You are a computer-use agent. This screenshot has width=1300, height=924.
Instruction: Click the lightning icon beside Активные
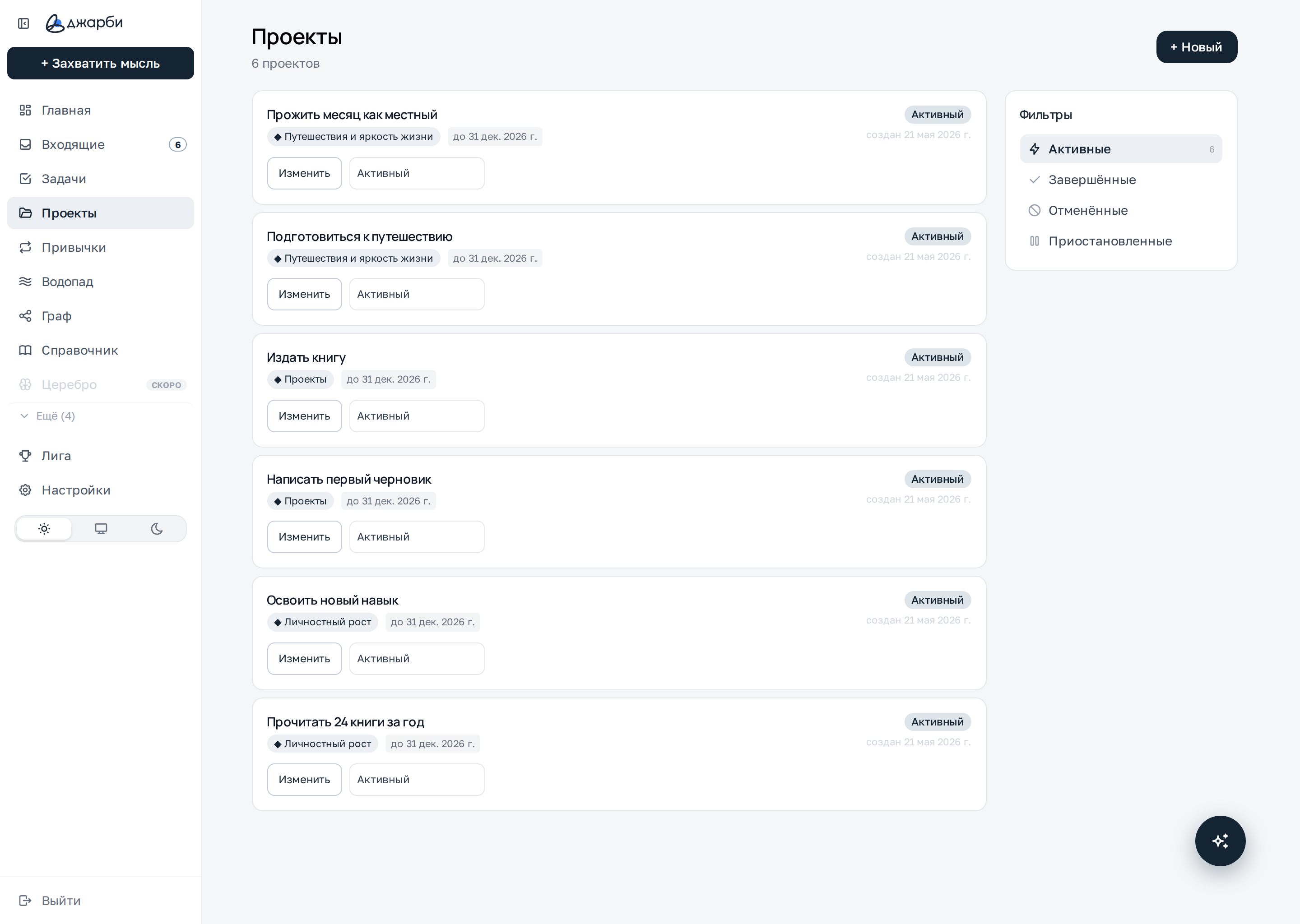pos(1035,149)
